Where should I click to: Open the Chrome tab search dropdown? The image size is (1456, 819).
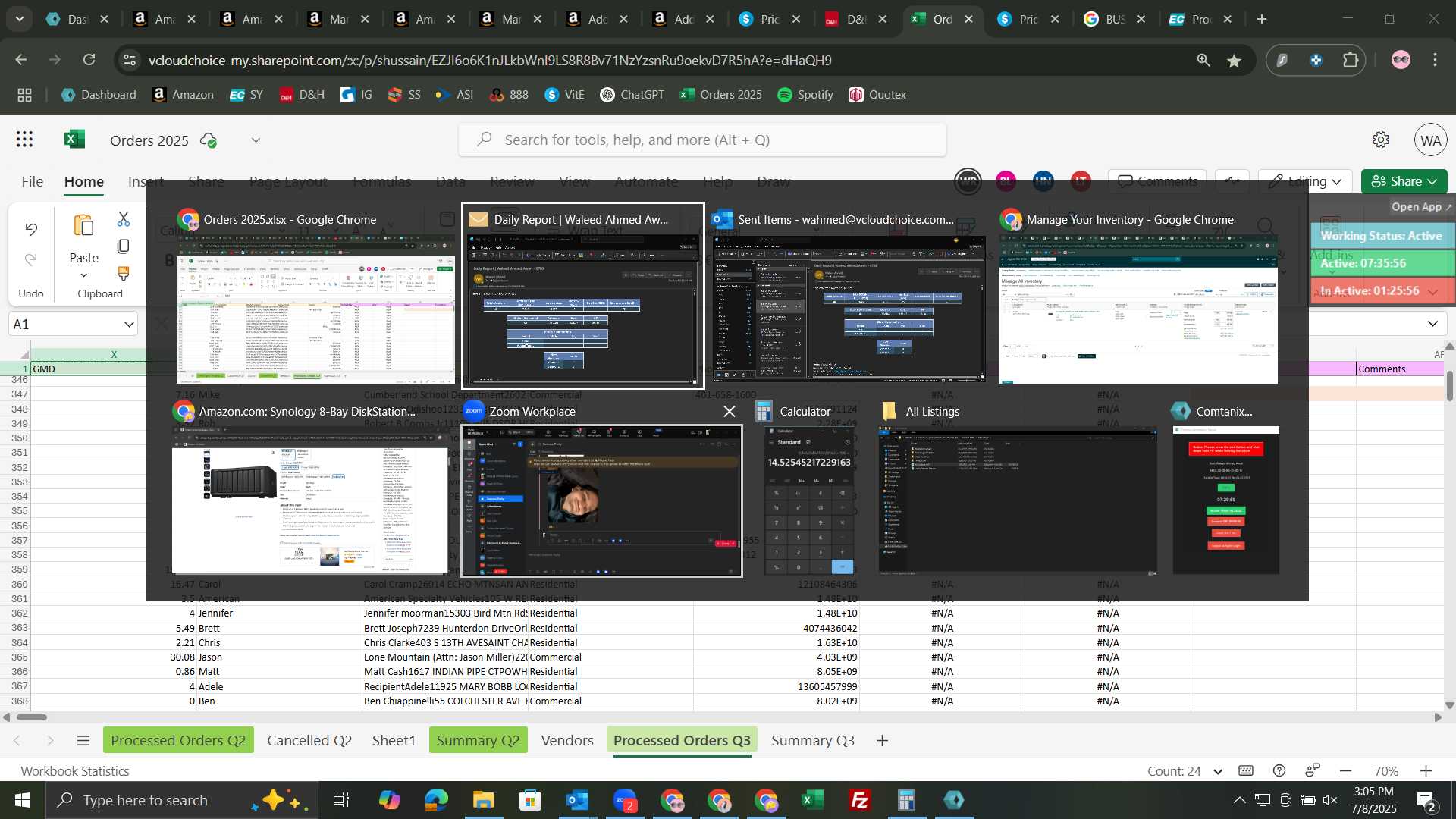pos(20,19)
